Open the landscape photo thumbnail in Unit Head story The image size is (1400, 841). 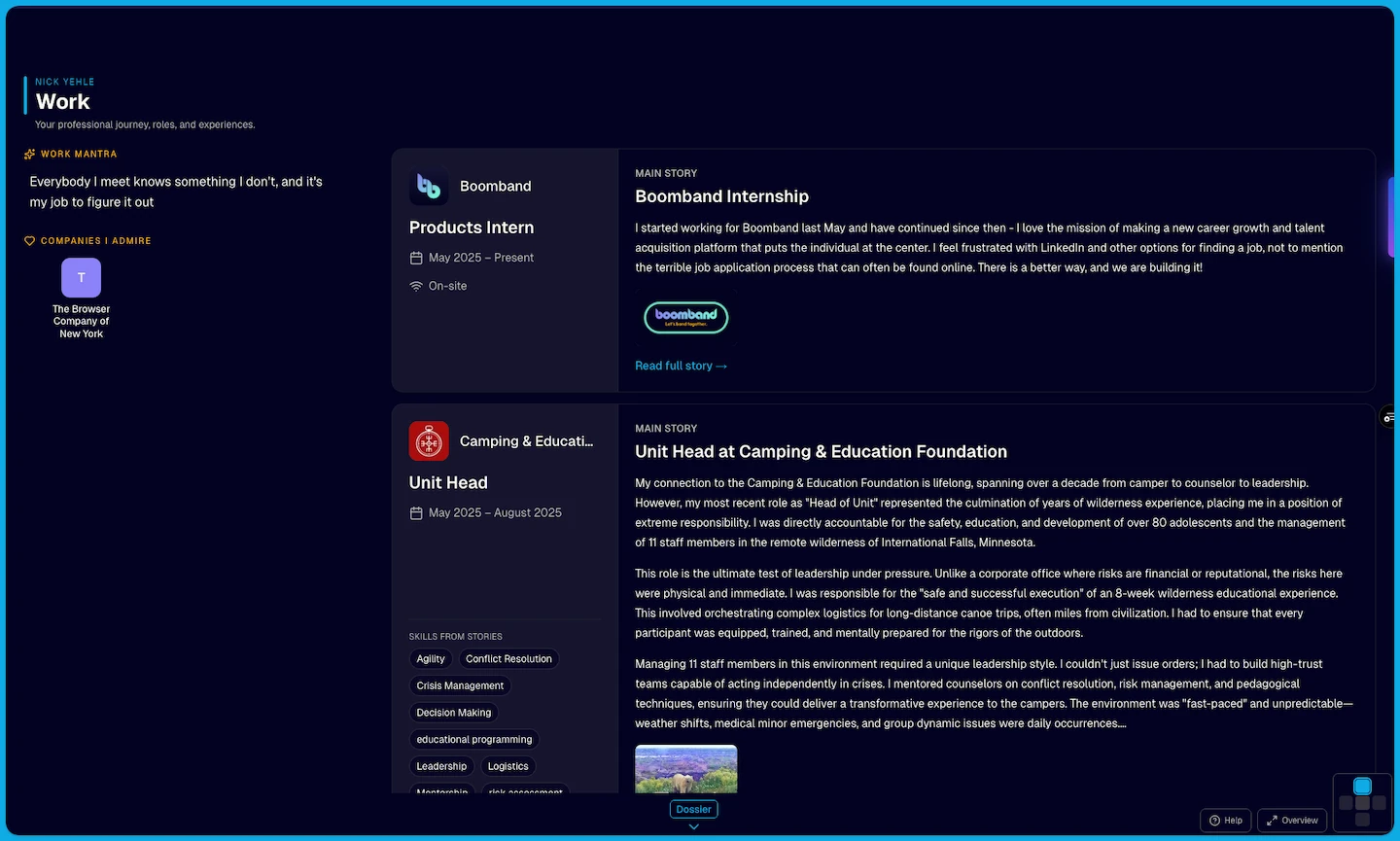pos(686,769)
